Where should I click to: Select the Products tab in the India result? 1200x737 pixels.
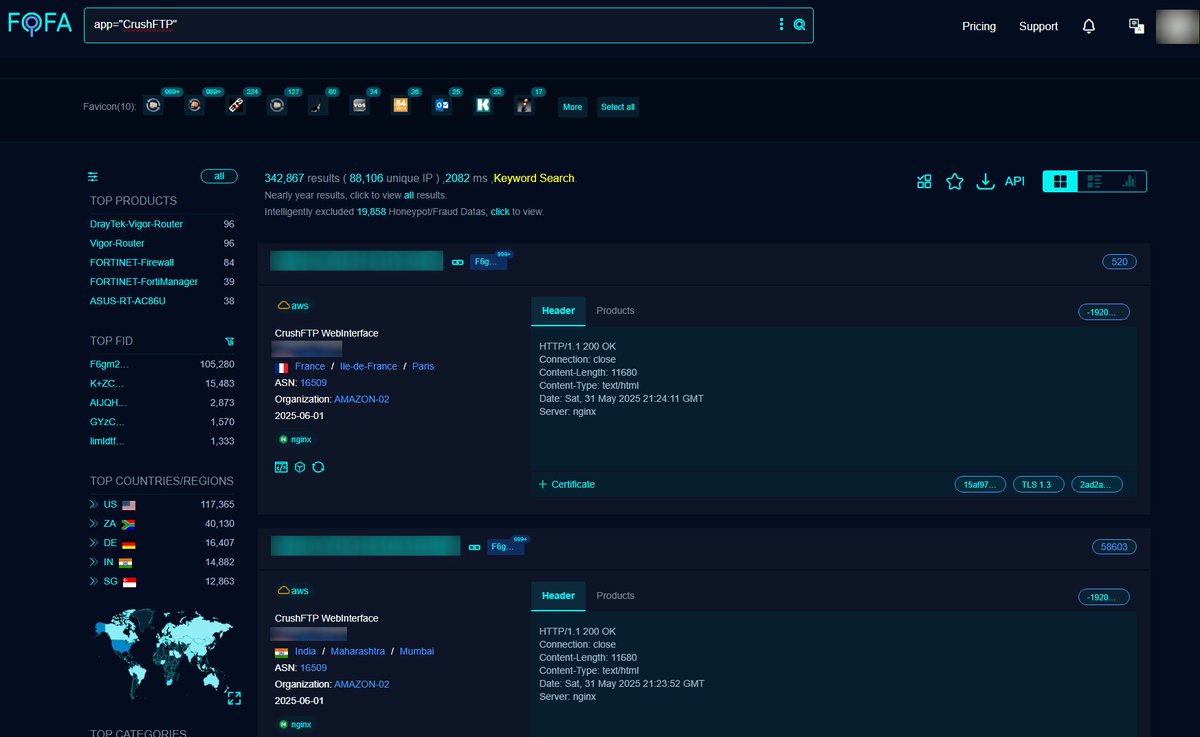(615, 596)
